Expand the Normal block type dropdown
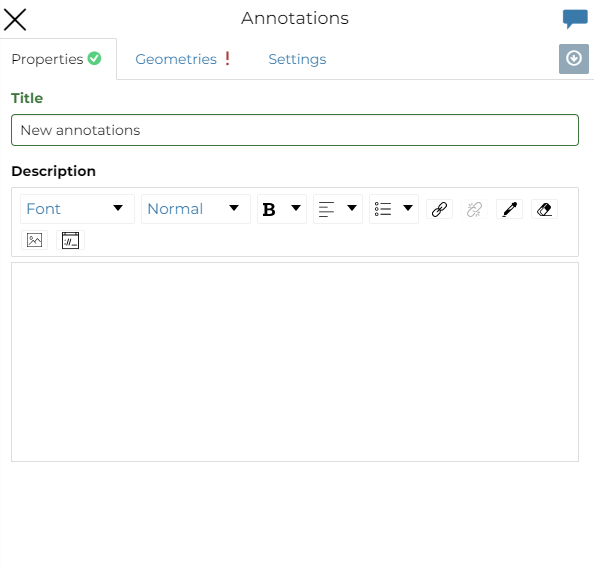 click(196, 209)
